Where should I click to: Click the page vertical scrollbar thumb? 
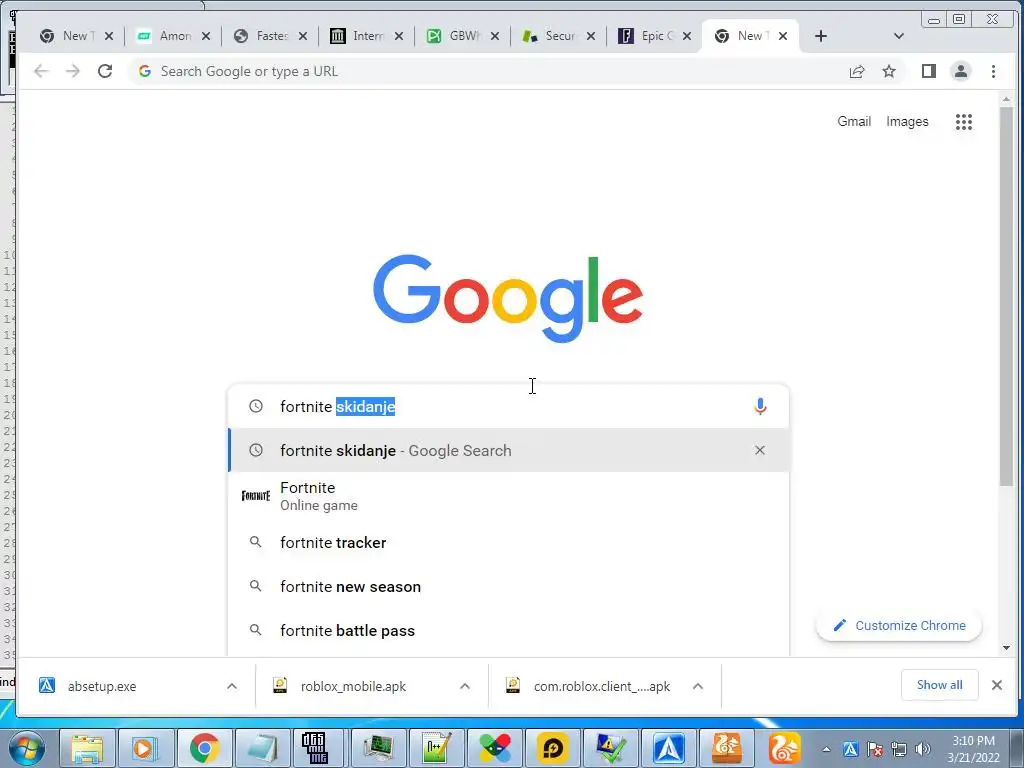click(x=1006, y=295)
